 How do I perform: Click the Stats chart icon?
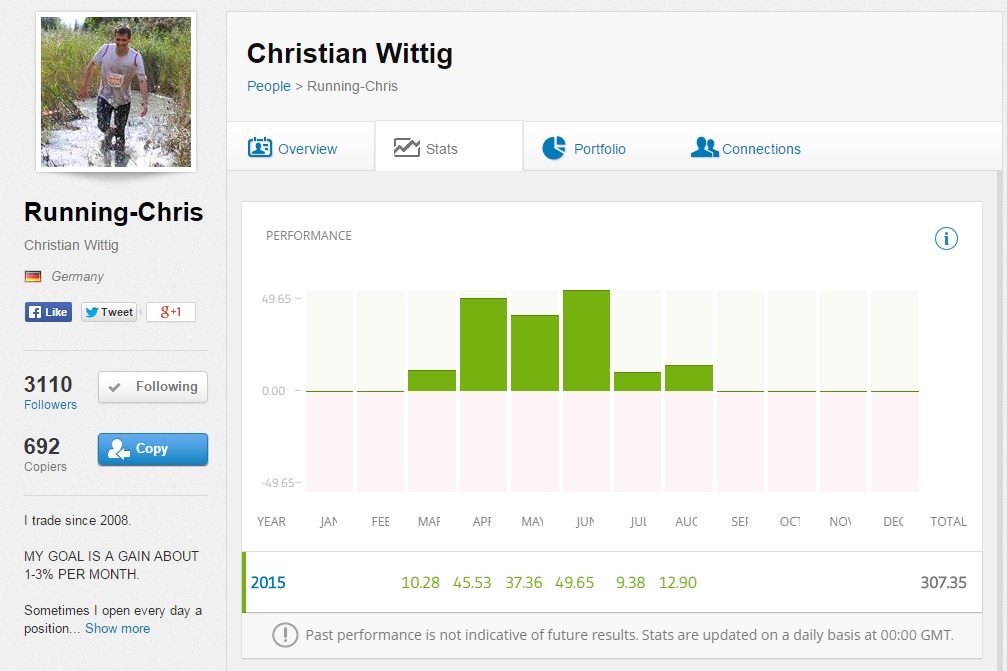coord(407,148)
